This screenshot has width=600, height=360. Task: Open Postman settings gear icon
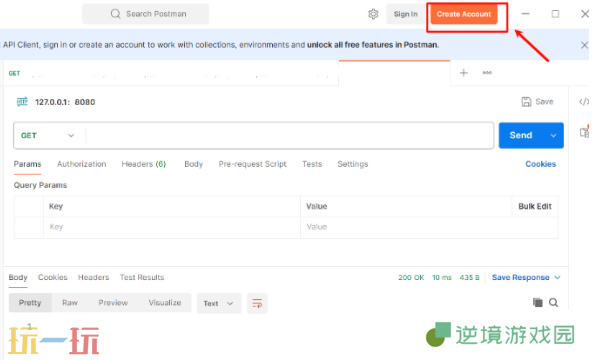coord(373,14)
